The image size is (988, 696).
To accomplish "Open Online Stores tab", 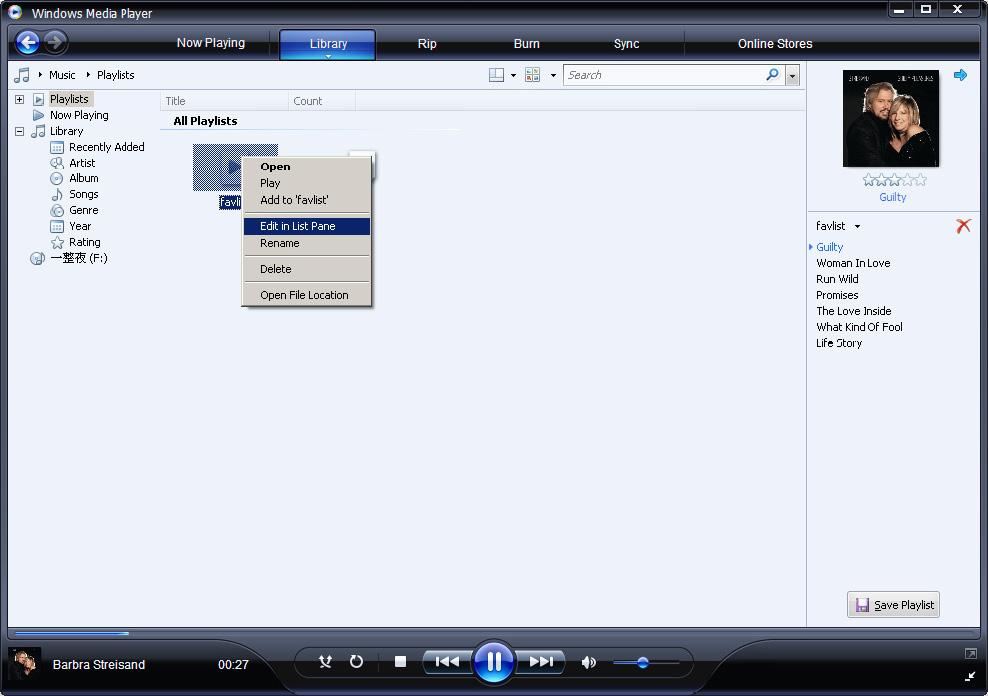I will (775, 43).
